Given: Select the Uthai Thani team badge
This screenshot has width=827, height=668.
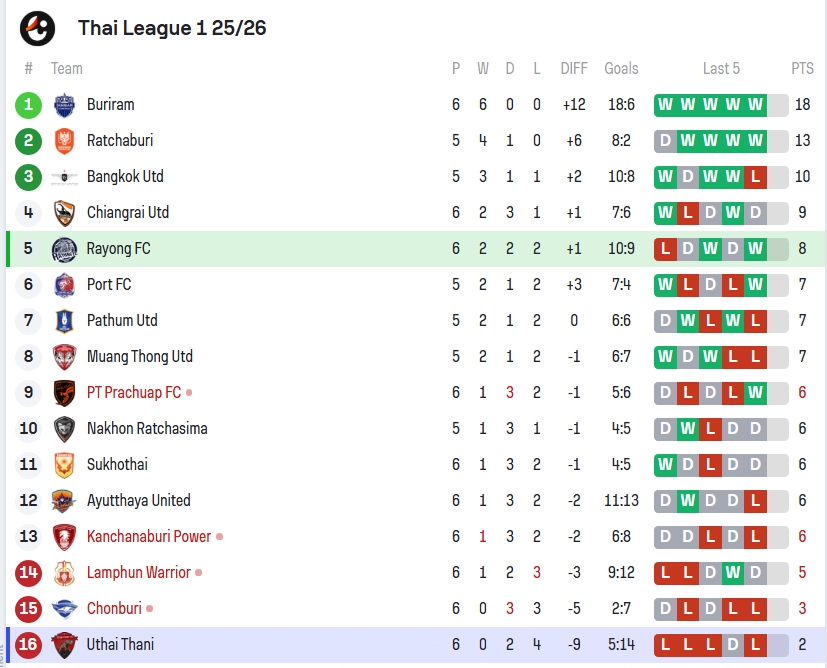Looking at the screenshot, I should (x=64, y=645).
